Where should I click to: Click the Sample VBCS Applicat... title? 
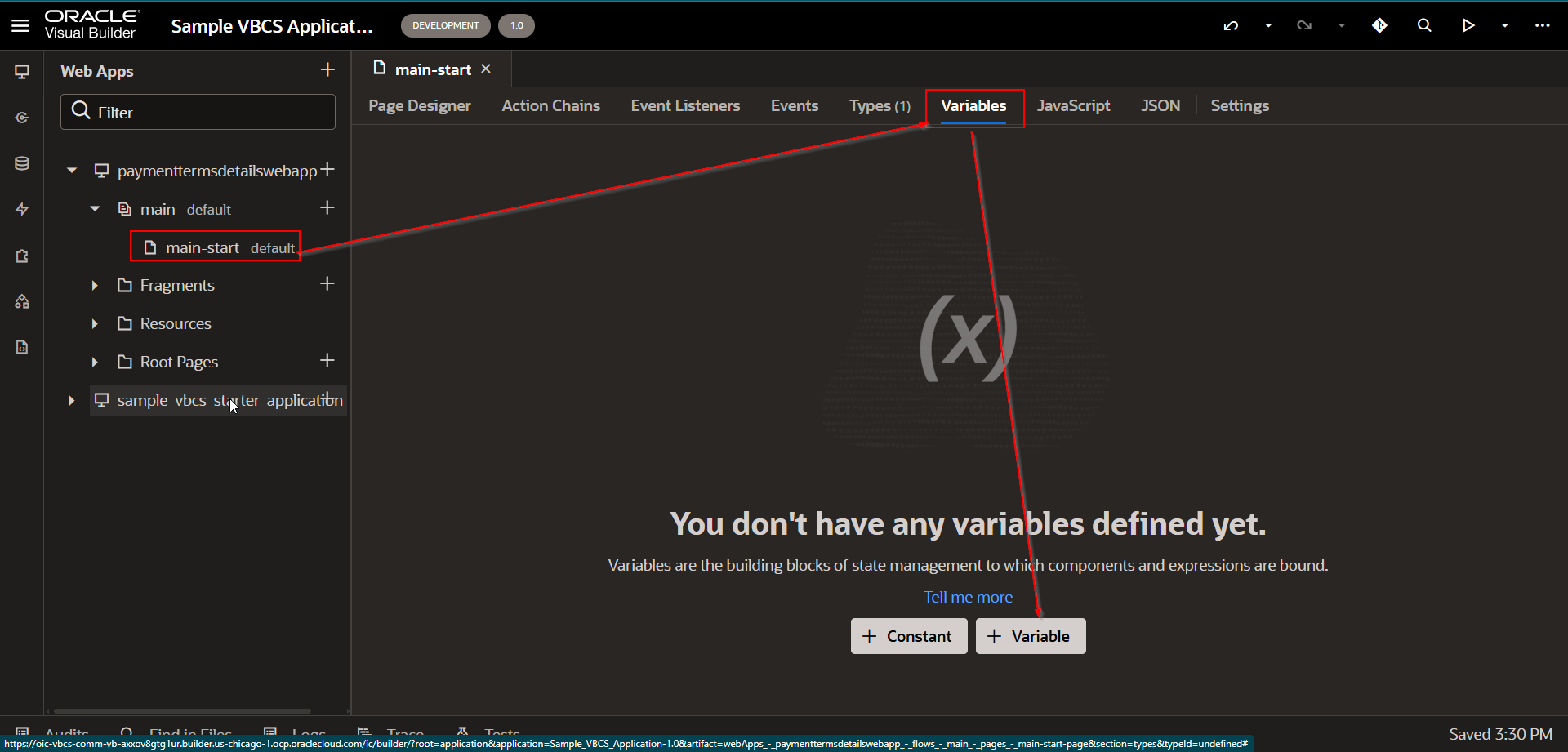point(272,26)
